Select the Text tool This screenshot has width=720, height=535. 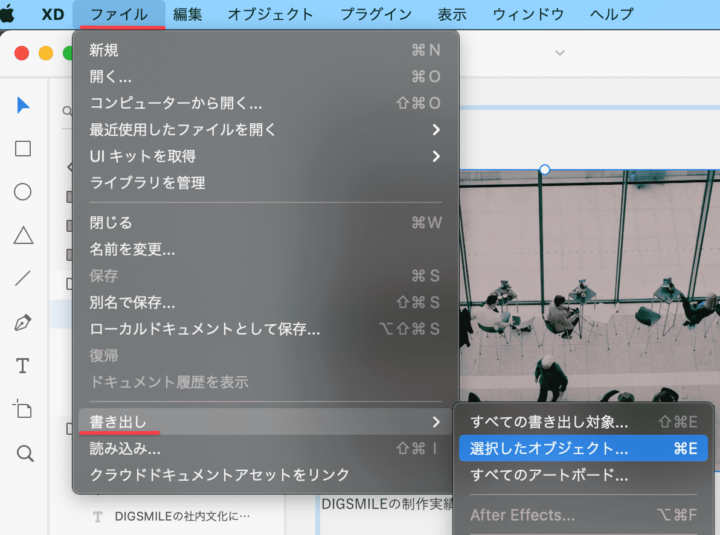[22, 366]
